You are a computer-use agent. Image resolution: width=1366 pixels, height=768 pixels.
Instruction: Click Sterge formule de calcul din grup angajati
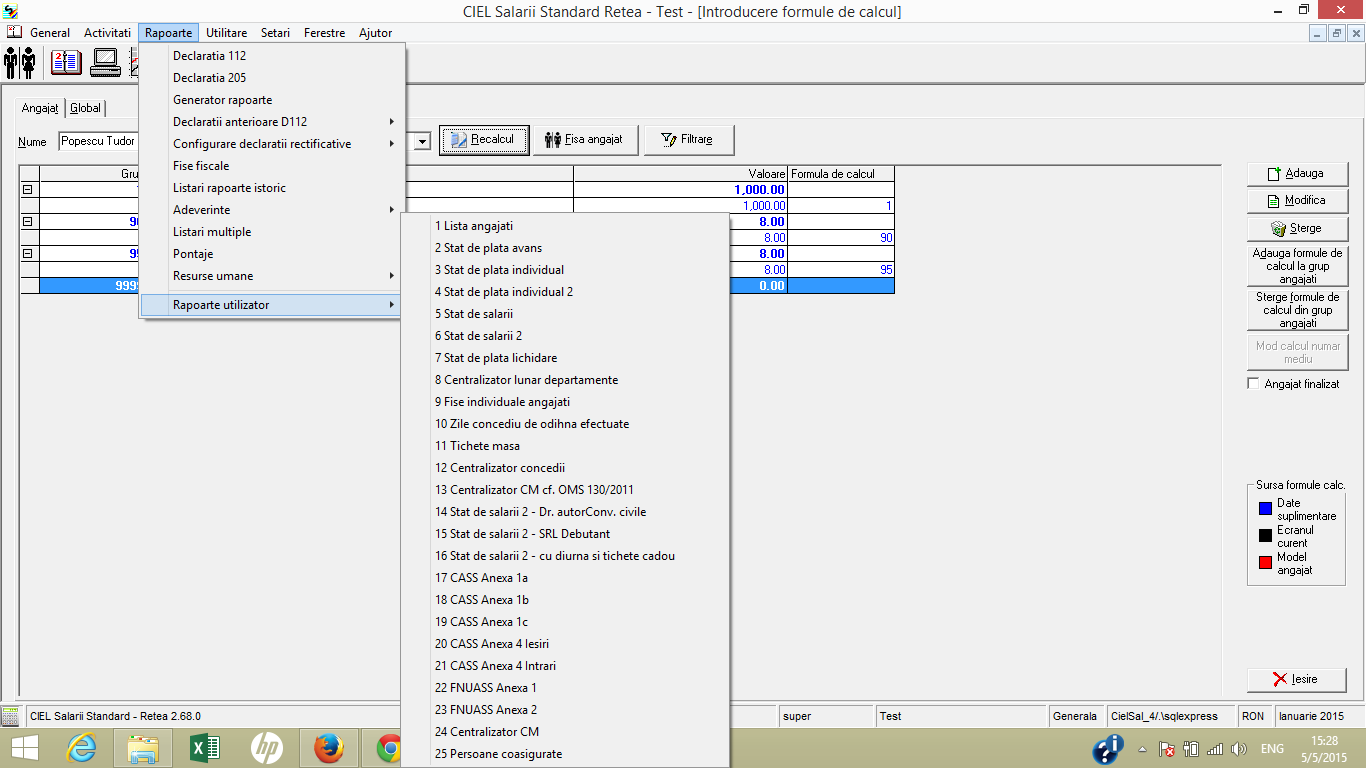coord(1297,310)
